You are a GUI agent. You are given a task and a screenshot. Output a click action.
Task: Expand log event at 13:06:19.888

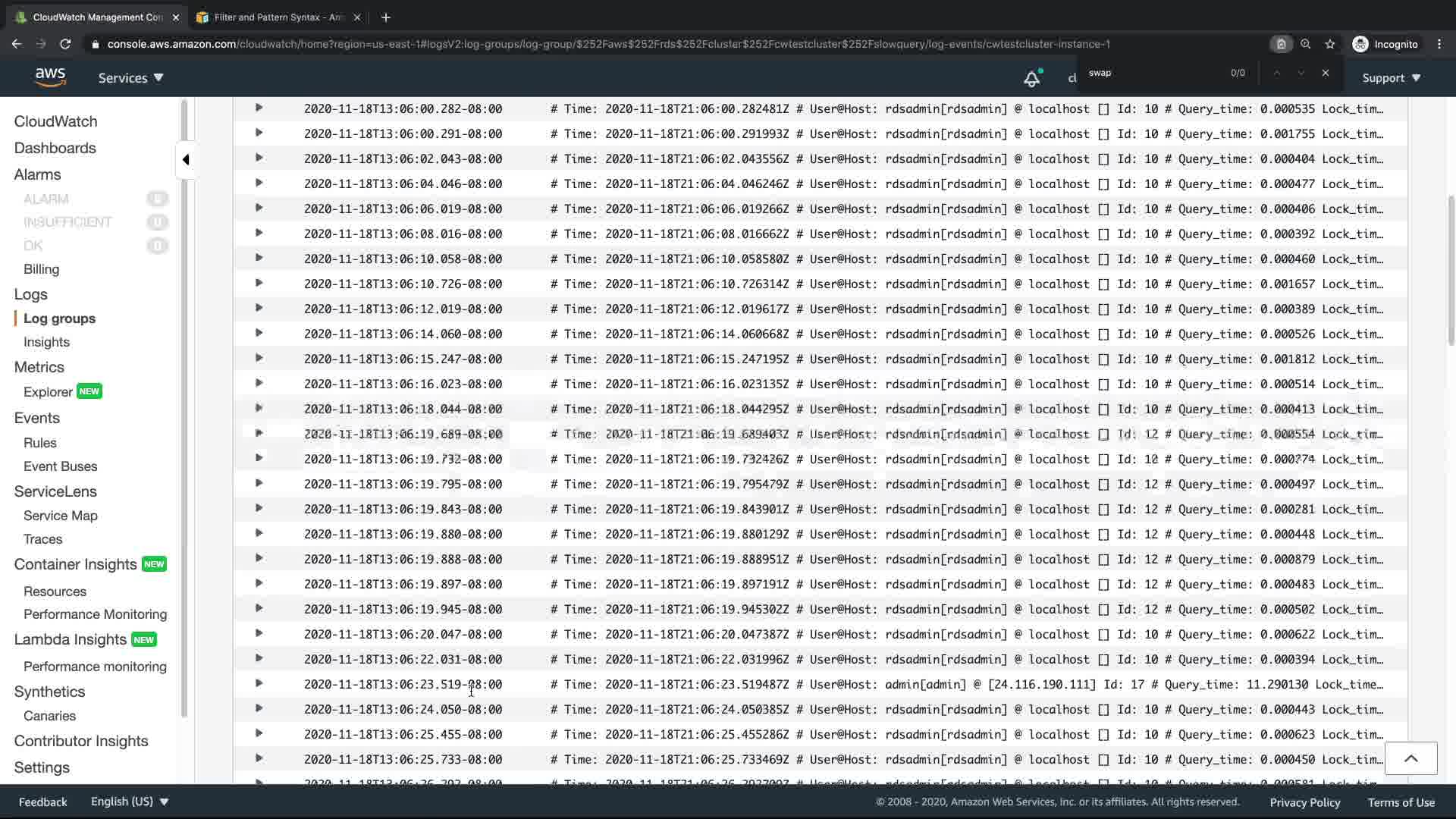coord(259,558)
